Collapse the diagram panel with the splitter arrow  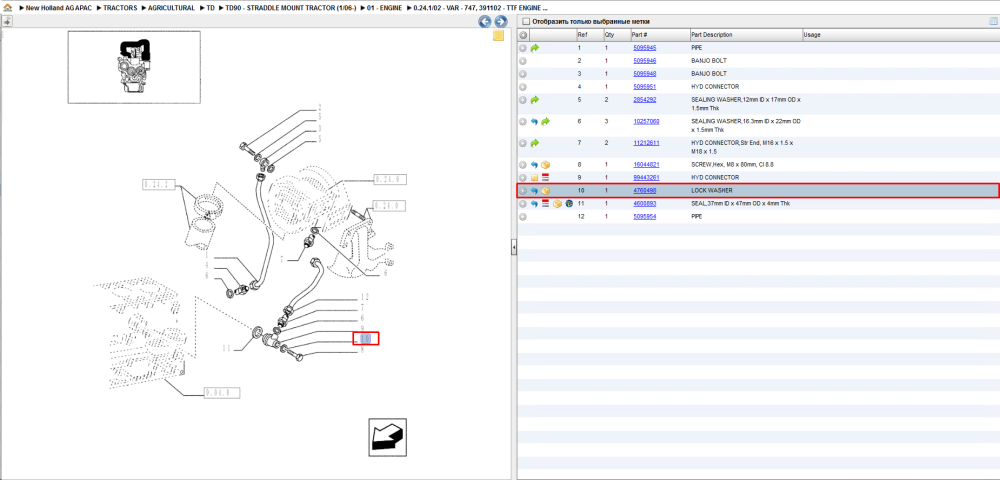pyautogui.click(x=513, y=248)
